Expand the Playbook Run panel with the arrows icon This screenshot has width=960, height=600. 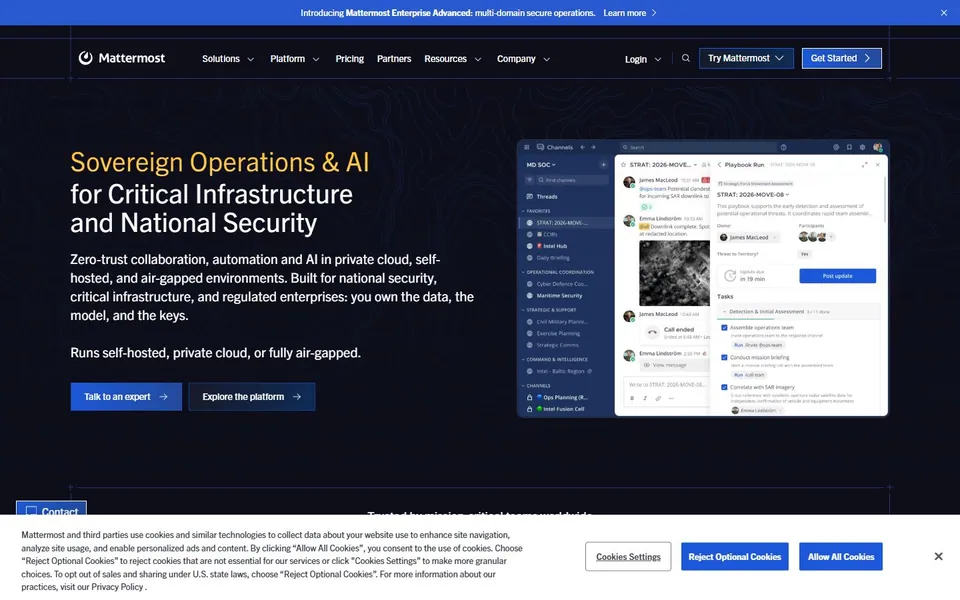[x=864, y=165]
